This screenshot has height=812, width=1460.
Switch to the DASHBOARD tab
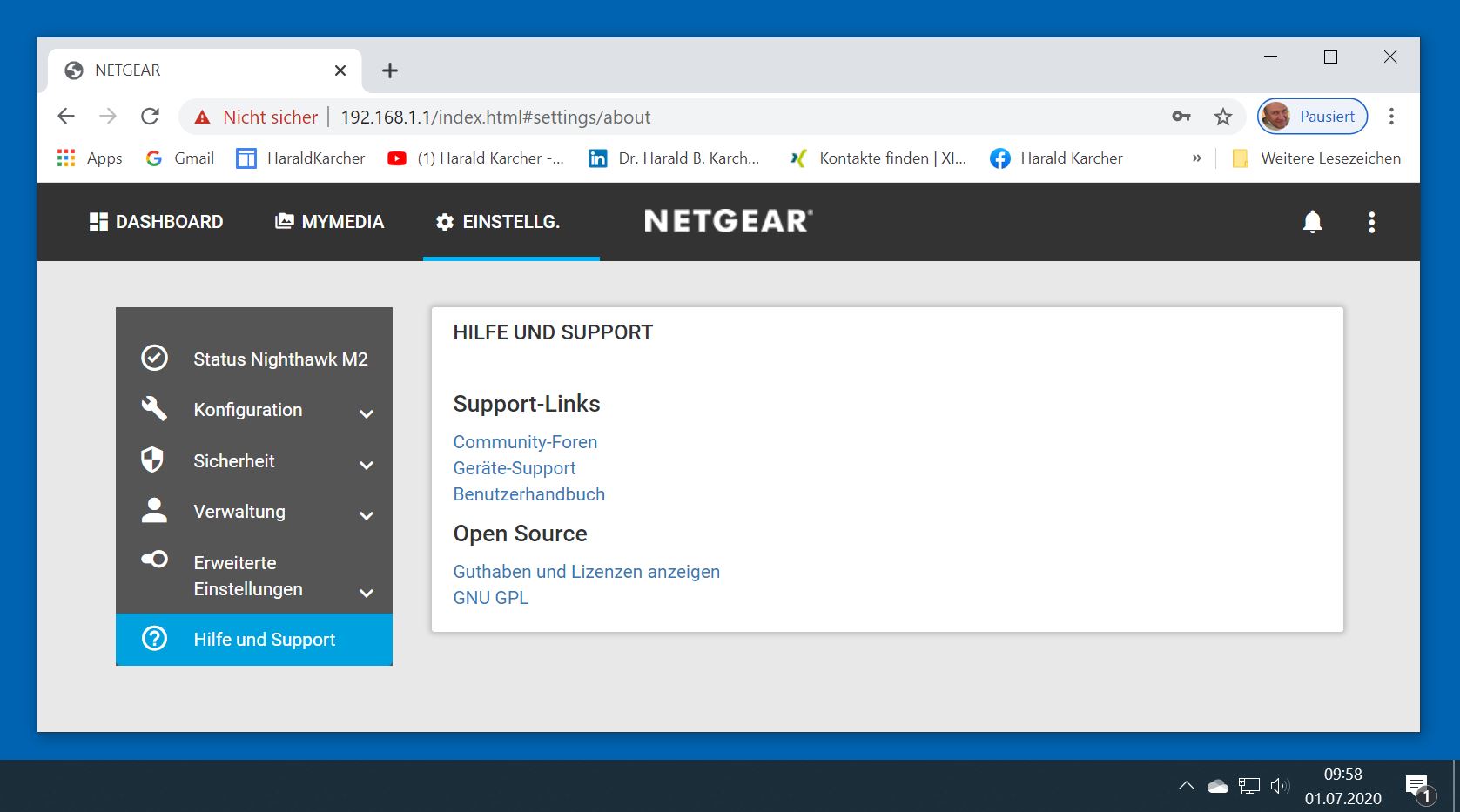click(x=157, y=222)
